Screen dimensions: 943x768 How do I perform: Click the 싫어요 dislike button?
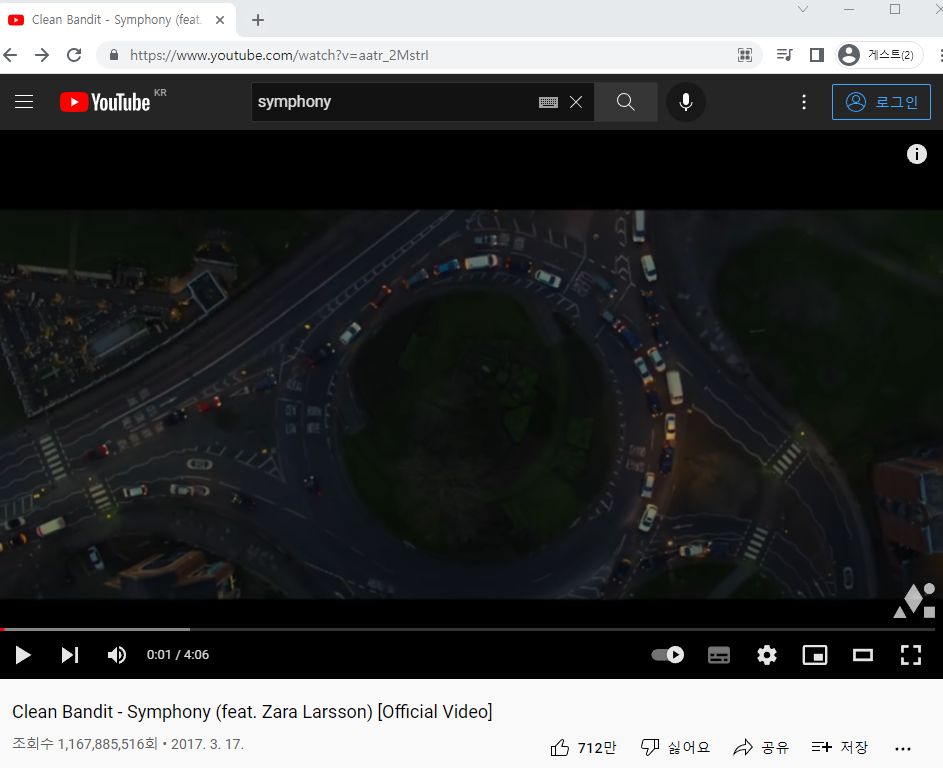(675, 748)
